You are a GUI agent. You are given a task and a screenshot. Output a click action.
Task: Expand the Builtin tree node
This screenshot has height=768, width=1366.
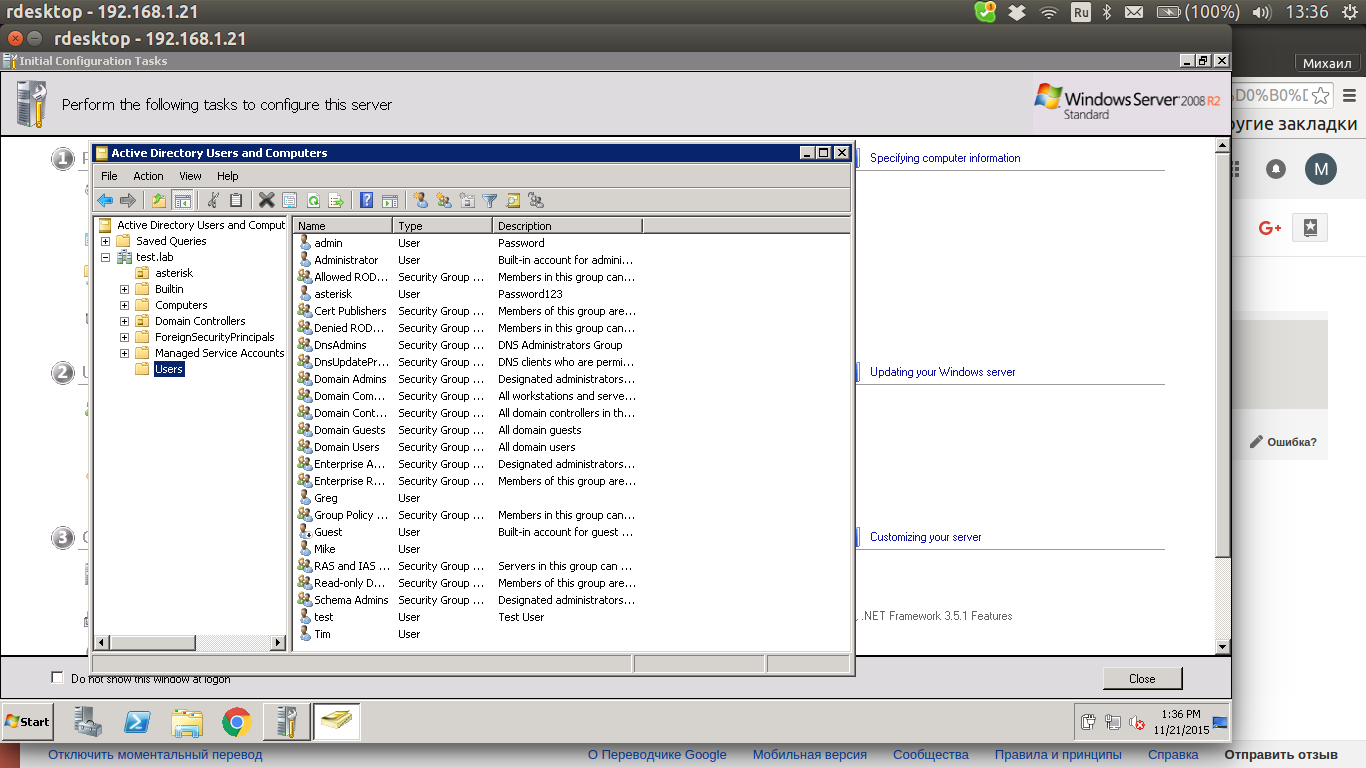coord(125,289)
